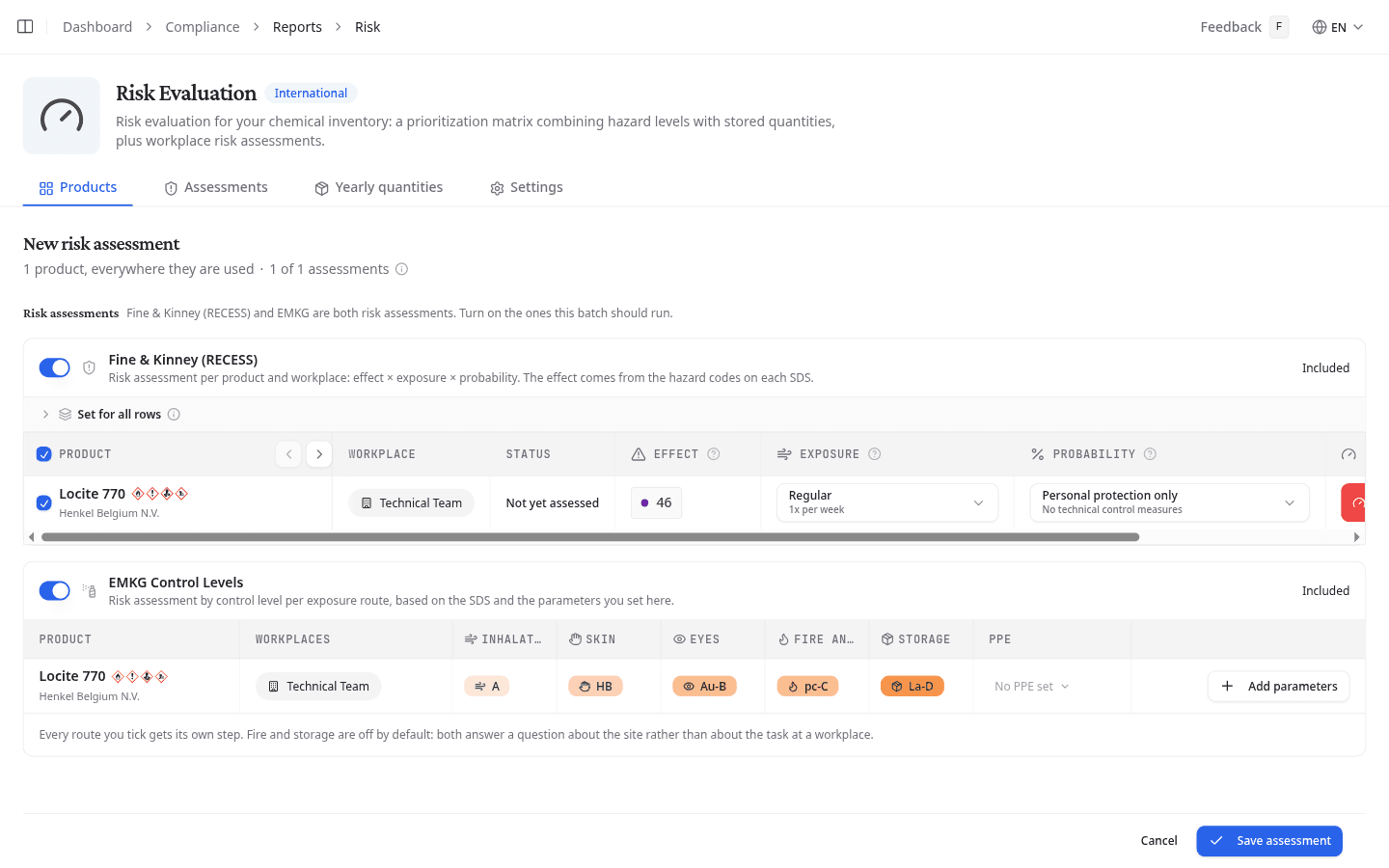
Task: Go to Compliance breadcrumb
Action: (203, 27)
